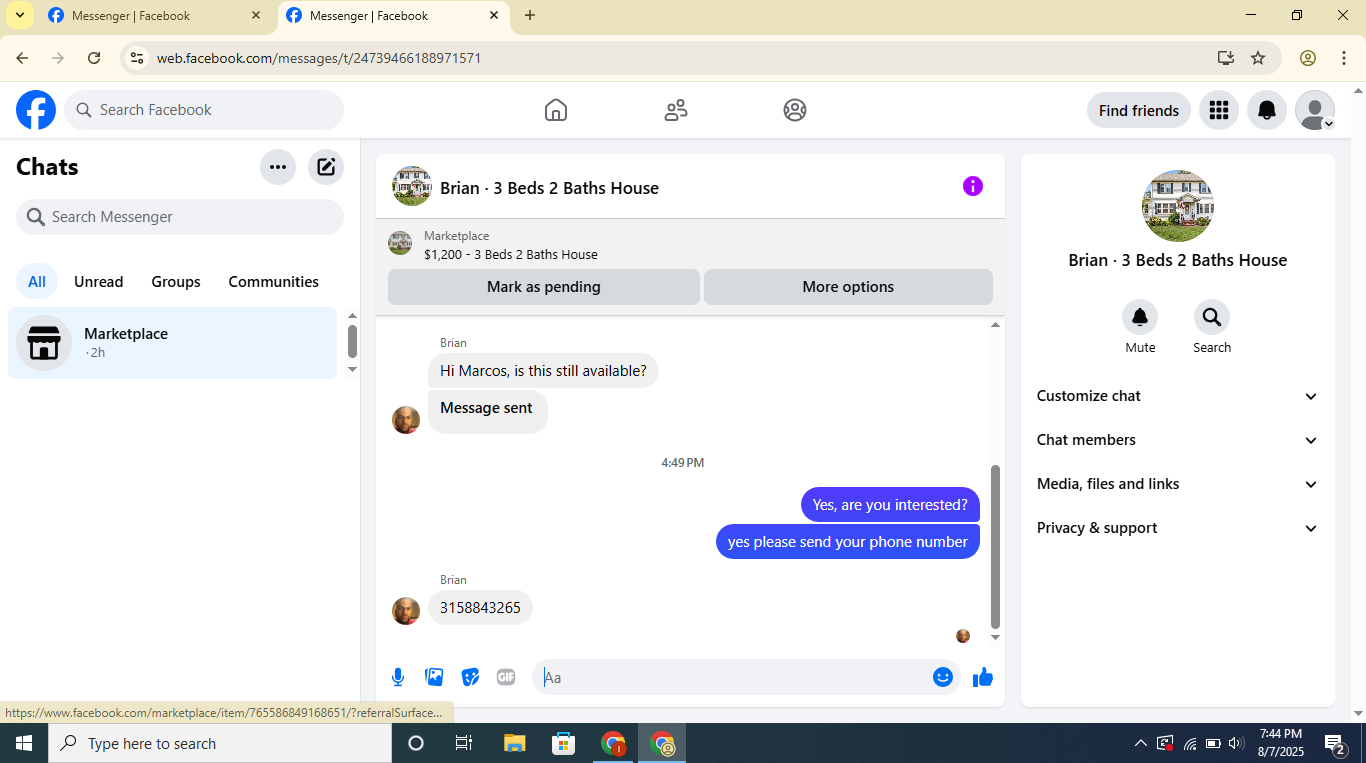
Task: Open a new browser tab with plus button
Action: pos(530,15)
